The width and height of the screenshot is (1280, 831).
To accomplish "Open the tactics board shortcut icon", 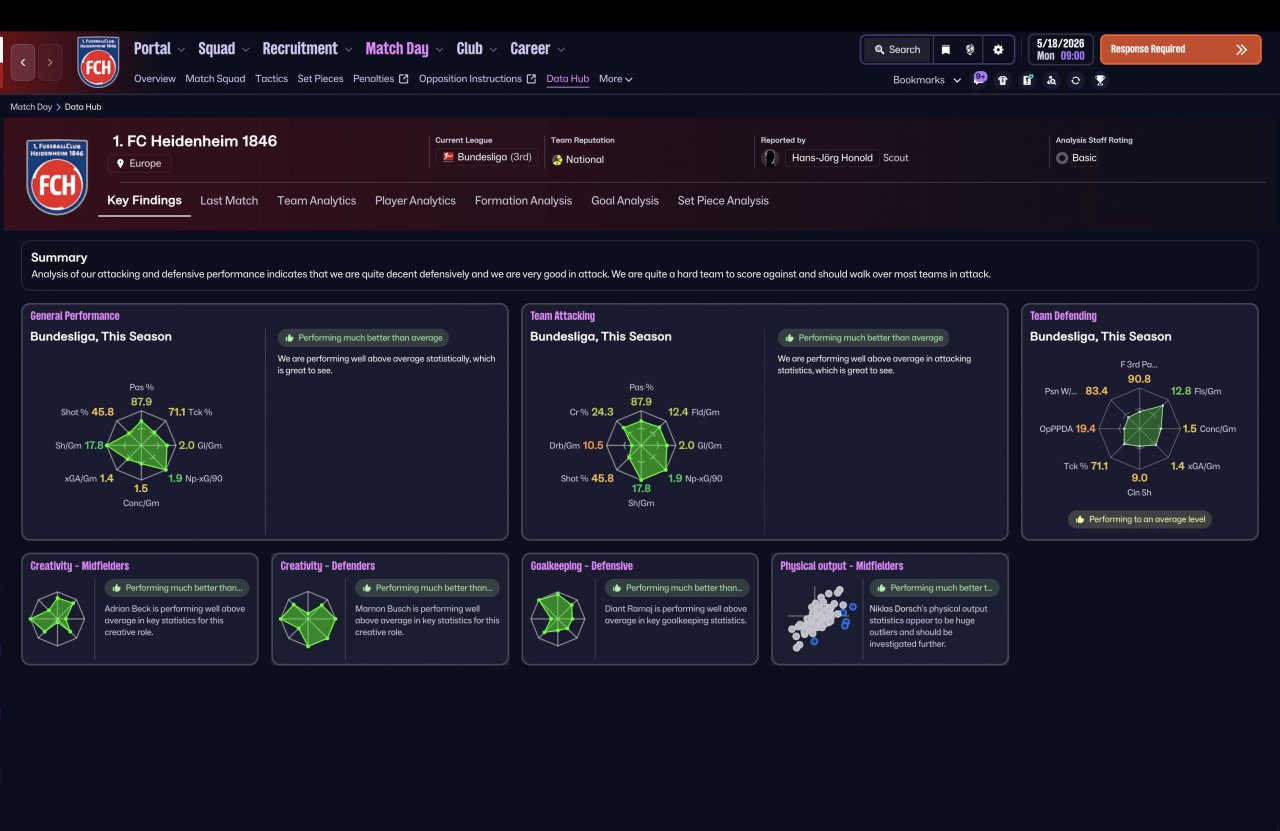I will click(x=1027, y=80).
